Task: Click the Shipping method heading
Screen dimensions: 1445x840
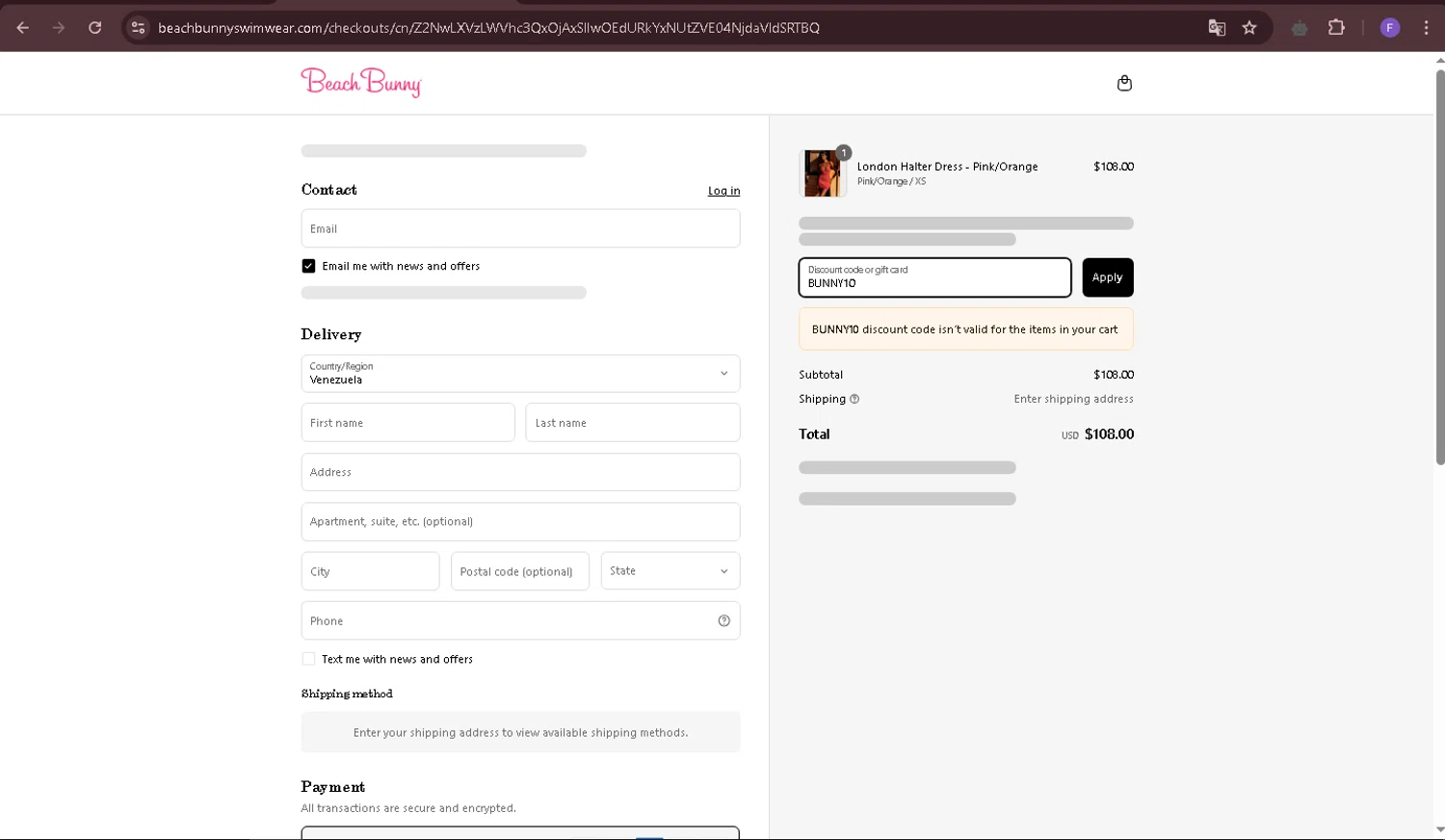Action: [x=347, y=694]
